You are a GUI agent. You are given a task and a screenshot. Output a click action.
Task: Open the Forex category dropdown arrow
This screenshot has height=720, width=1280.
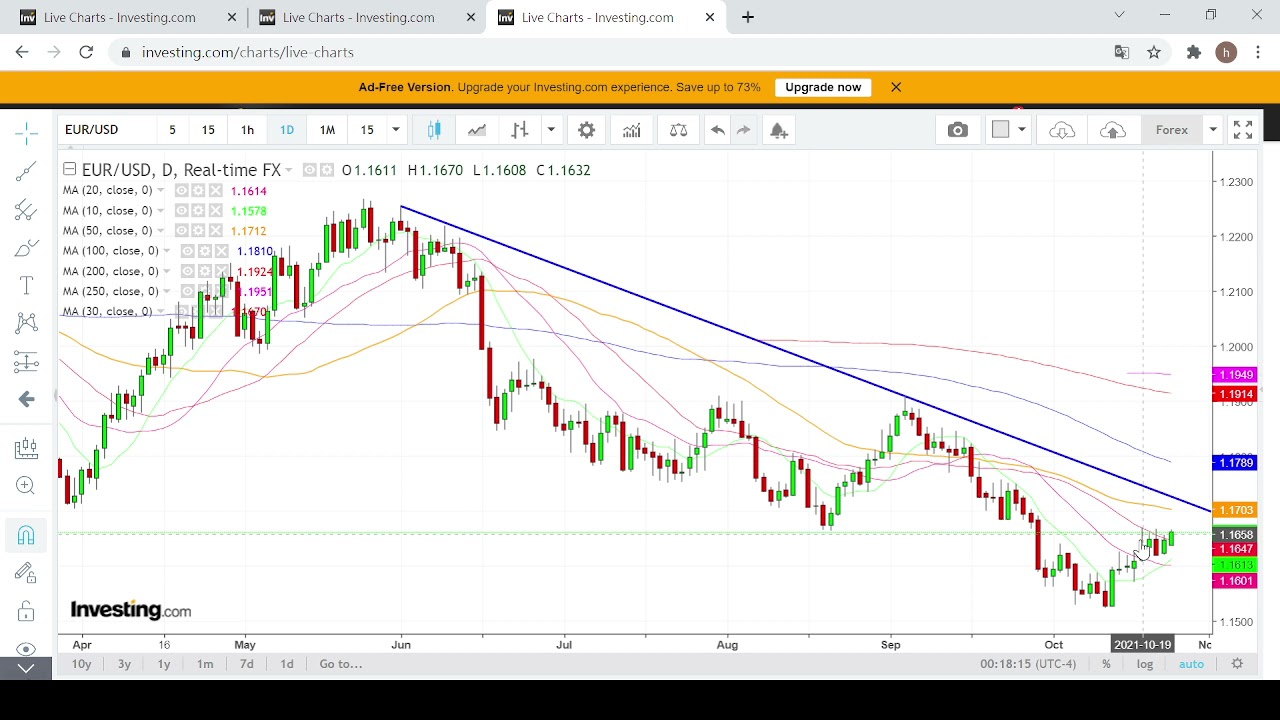click(x=1212, y=130)
